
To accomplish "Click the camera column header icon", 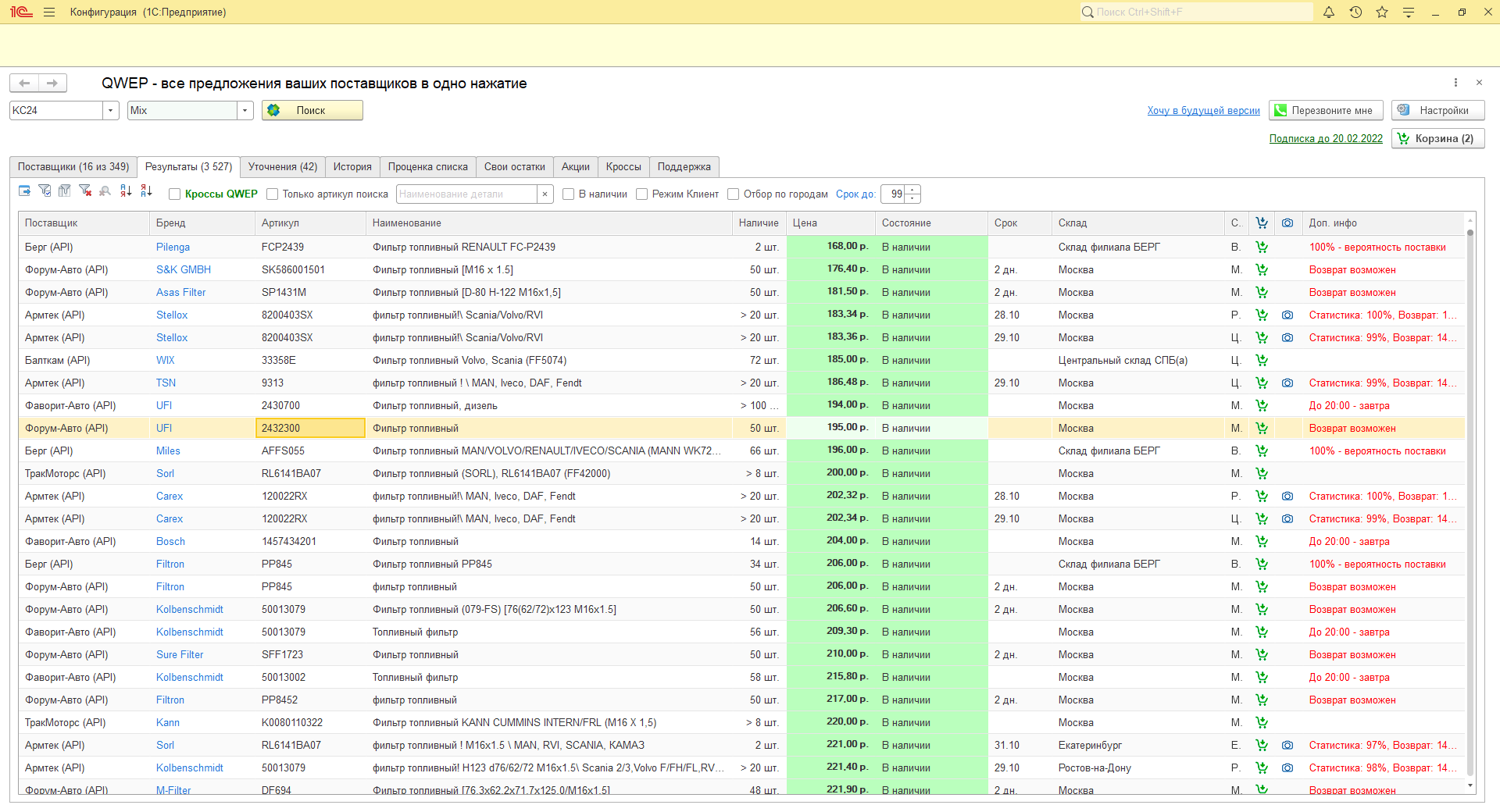I will point(1287,223).
